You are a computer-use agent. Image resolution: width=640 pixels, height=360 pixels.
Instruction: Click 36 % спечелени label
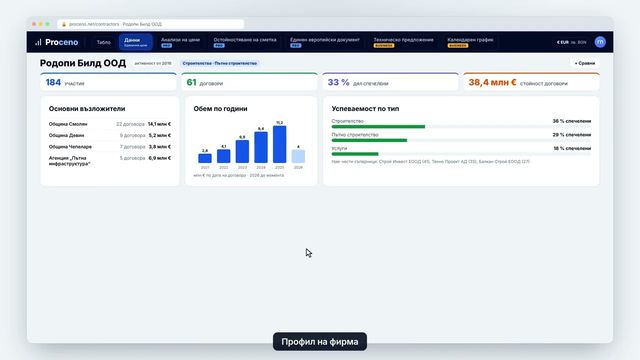(x=572, y=121)
